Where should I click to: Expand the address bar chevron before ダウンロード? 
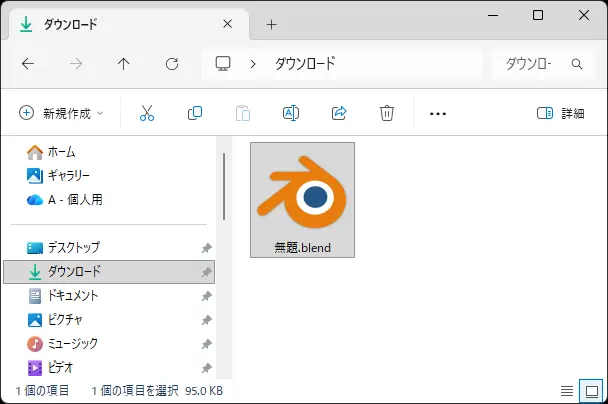point(253,64)
